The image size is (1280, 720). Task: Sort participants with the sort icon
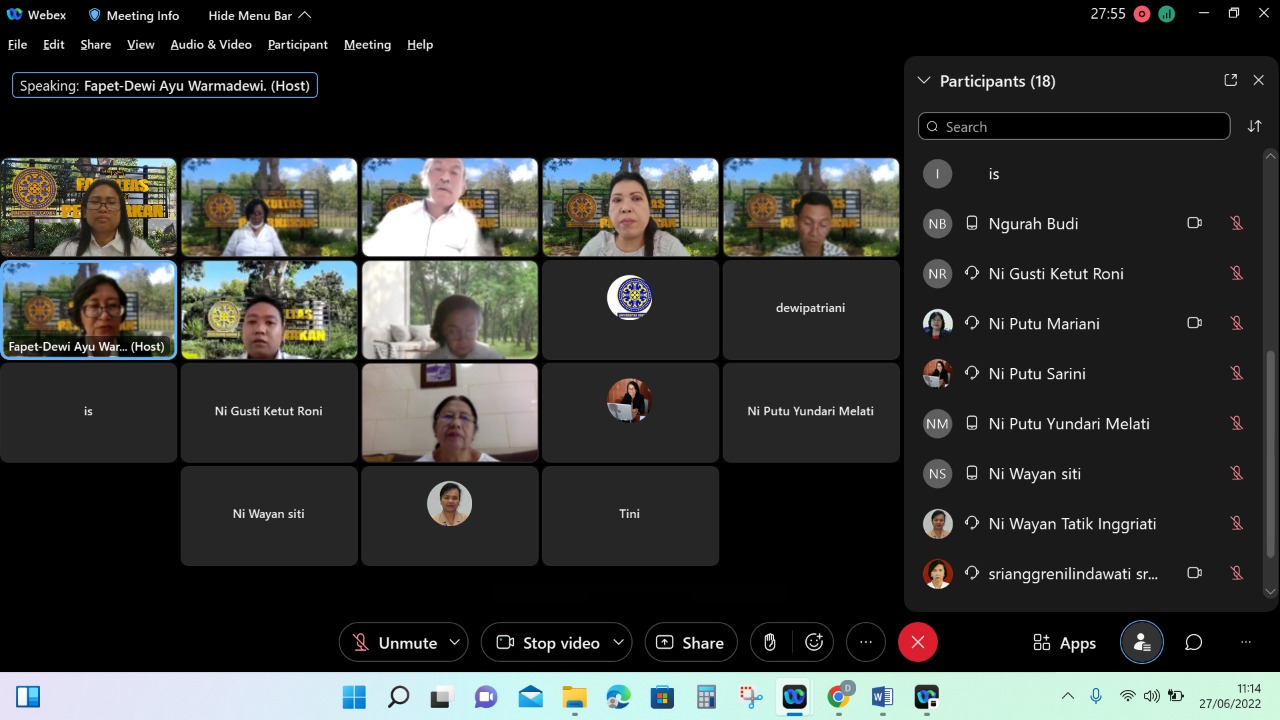1255,126
